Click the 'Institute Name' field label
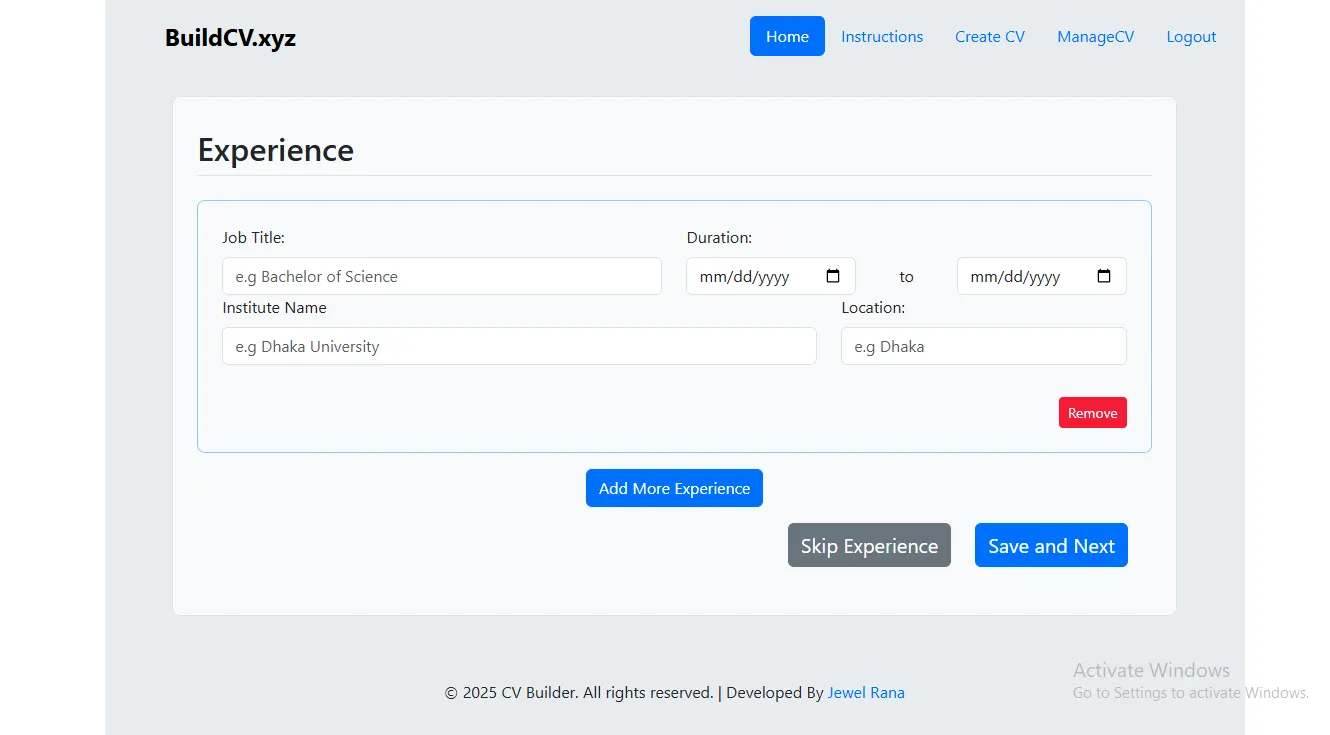 tap(274, 308)
